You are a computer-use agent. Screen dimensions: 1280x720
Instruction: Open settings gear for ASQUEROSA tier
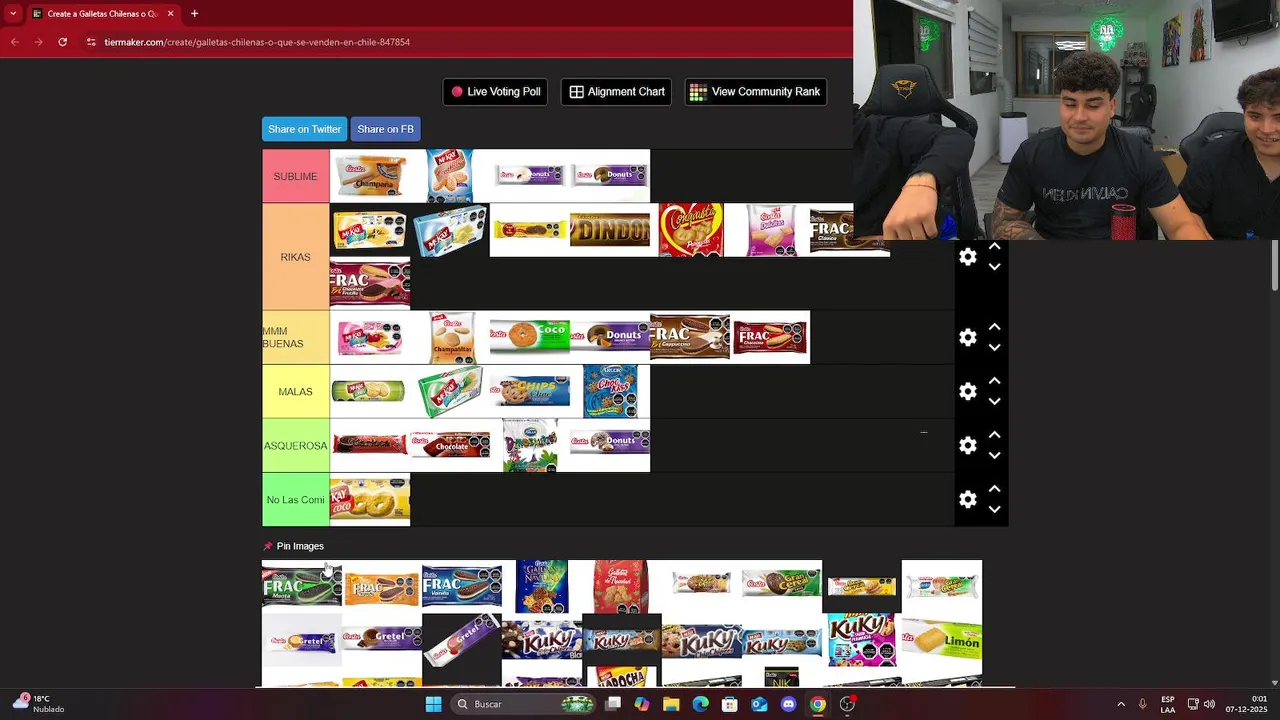[x=967, y=446]
